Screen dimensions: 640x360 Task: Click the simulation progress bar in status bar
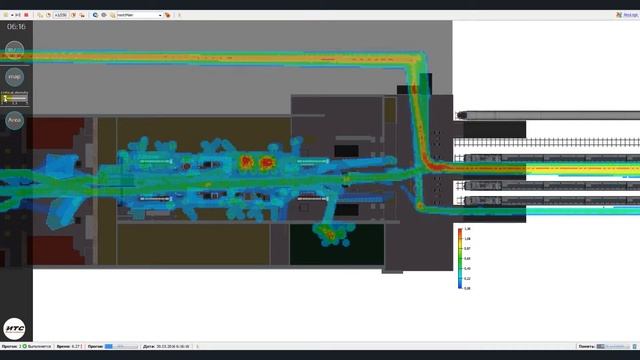pyautogui.click(x=121, y=346)
